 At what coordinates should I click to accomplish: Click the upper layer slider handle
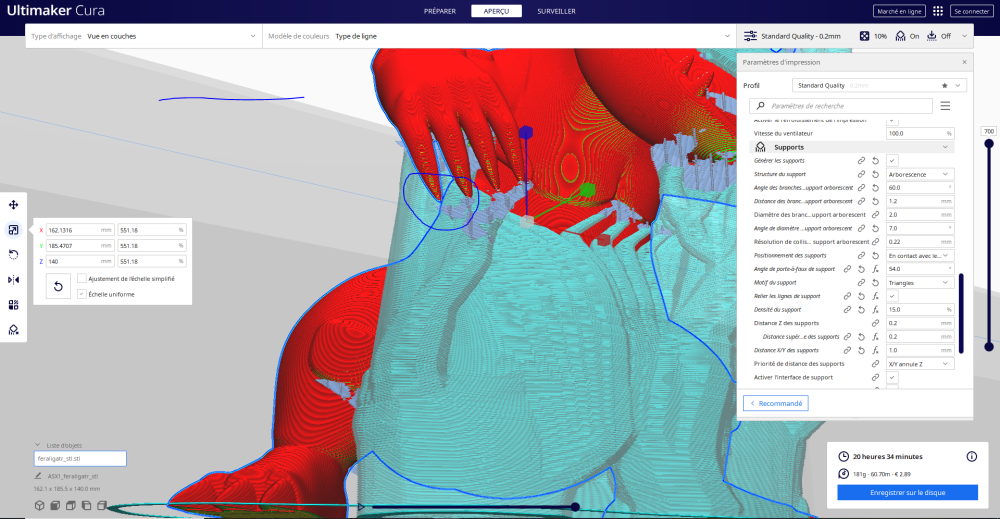(989, 144)
